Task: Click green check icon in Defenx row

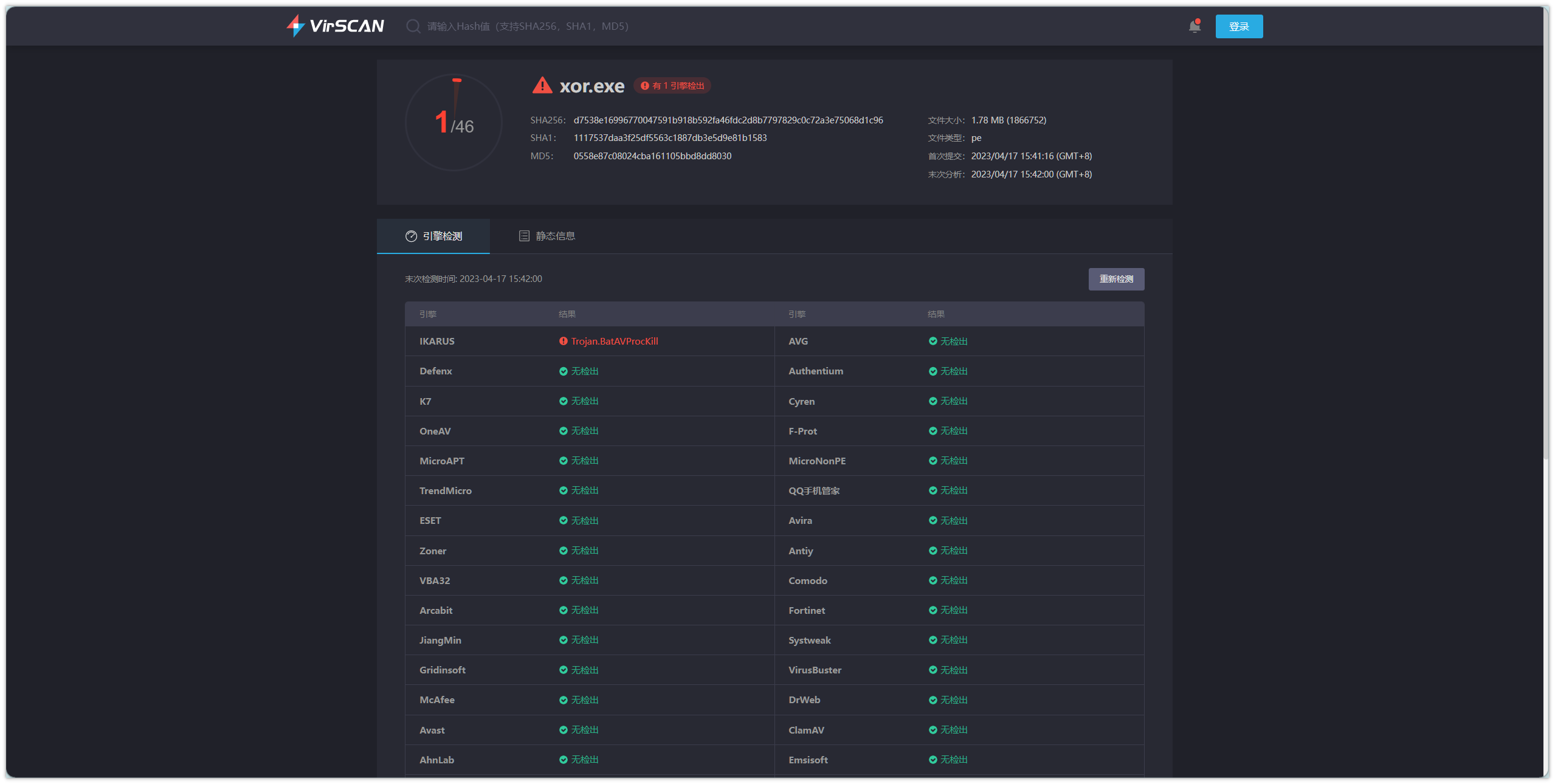Action: (563, 371)
